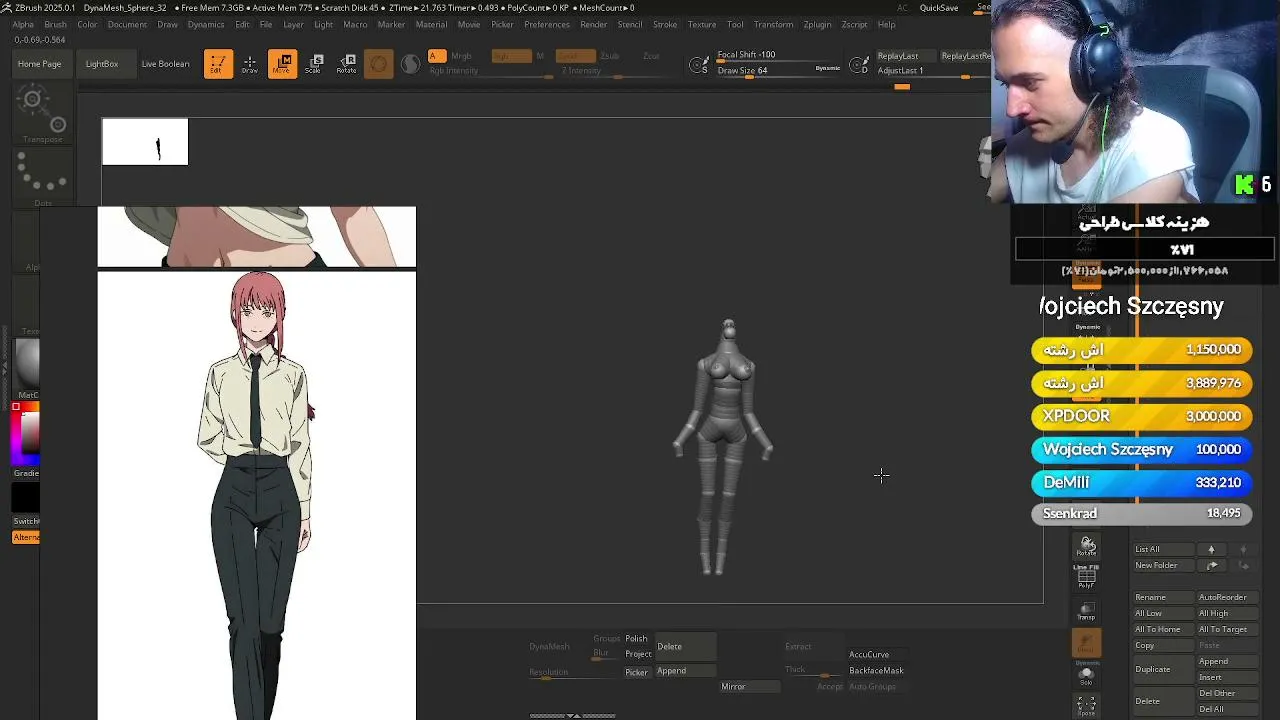Click the black secondary color swatch
Viewport: 1280px width, 720px height.
pos(26,497)
